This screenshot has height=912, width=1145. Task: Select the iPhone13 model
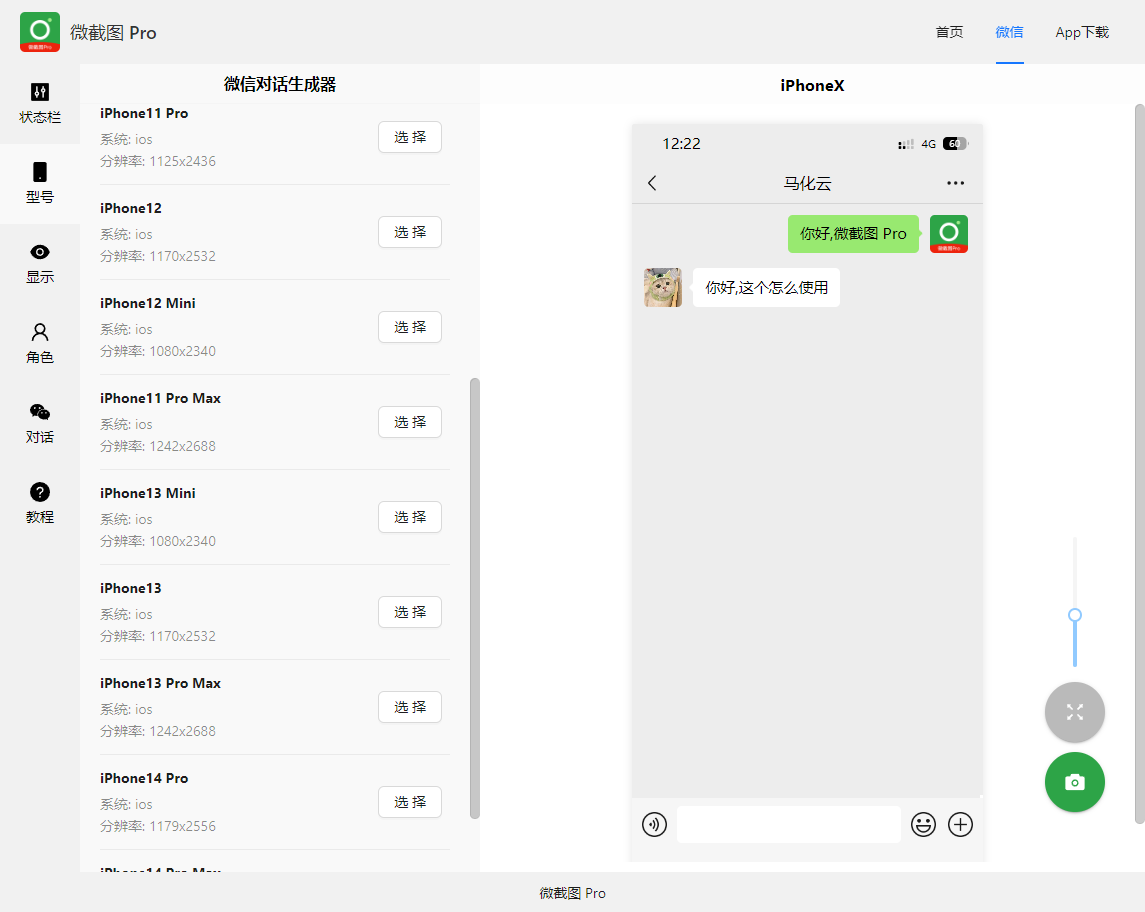(x=410, y=612)
